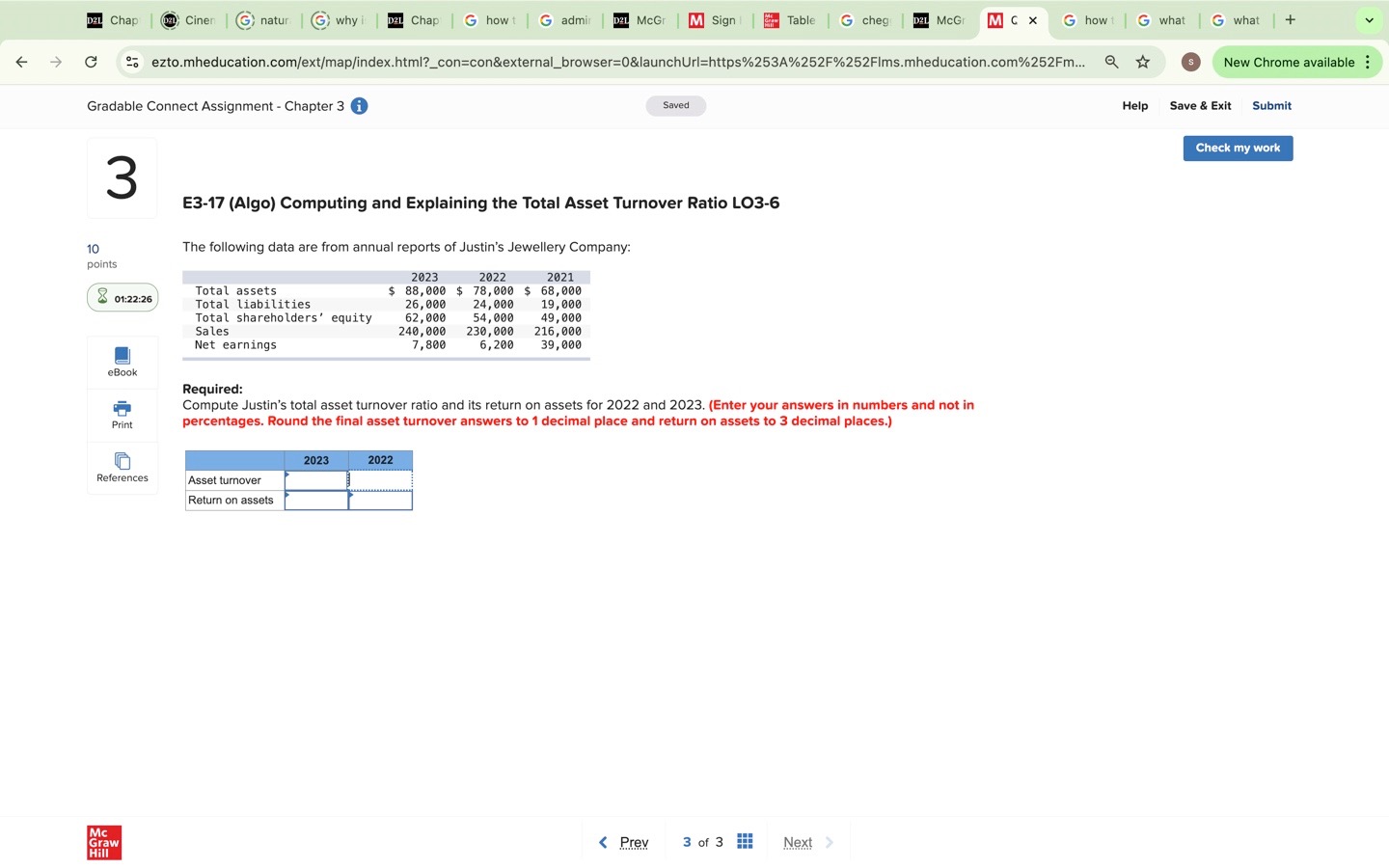
Task: Click the McGraw Hill logo
Action: tap(103, 842)
